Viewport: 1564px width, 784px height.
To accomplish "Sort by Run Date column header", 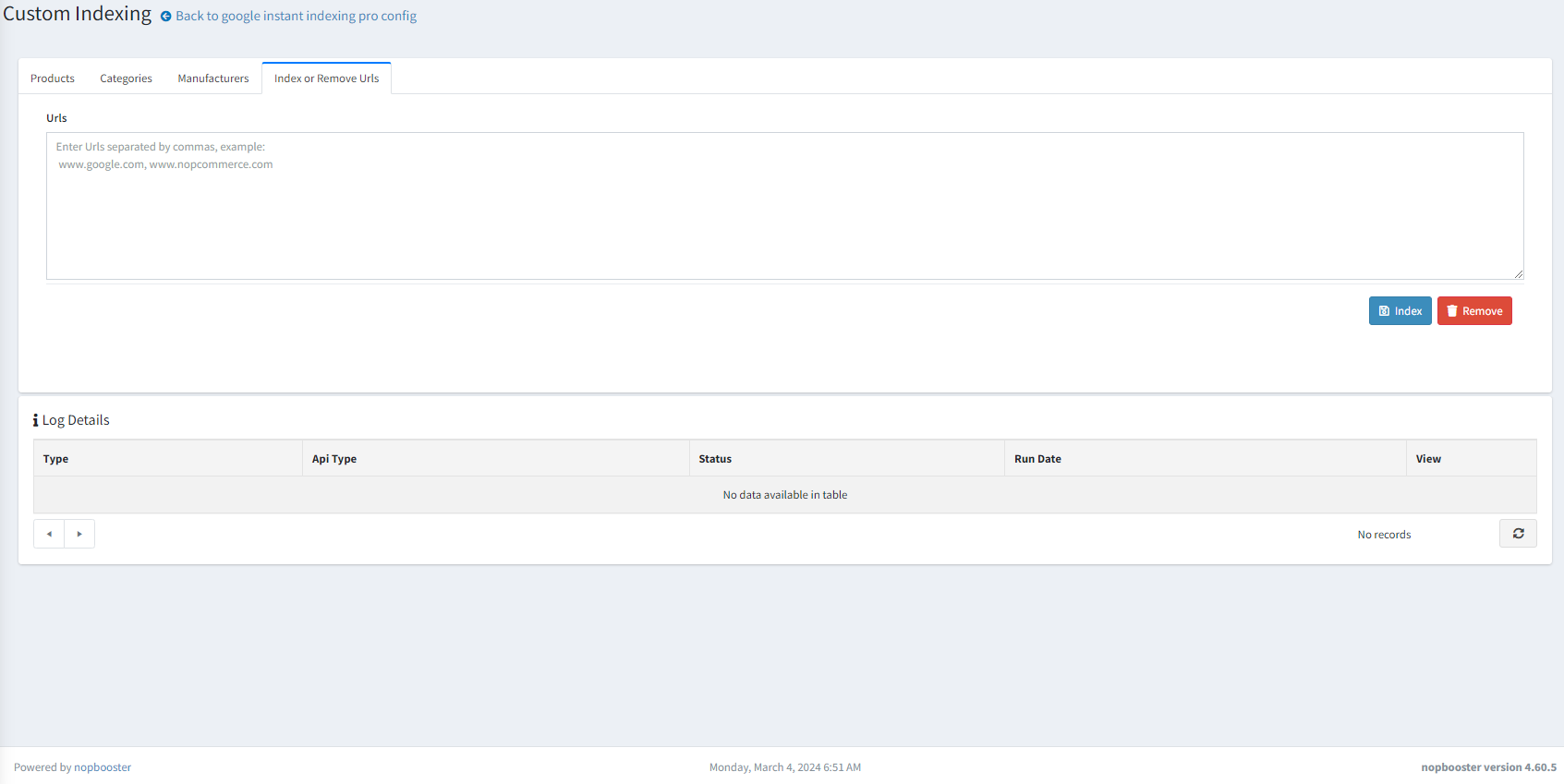I will coord(1206,459).
